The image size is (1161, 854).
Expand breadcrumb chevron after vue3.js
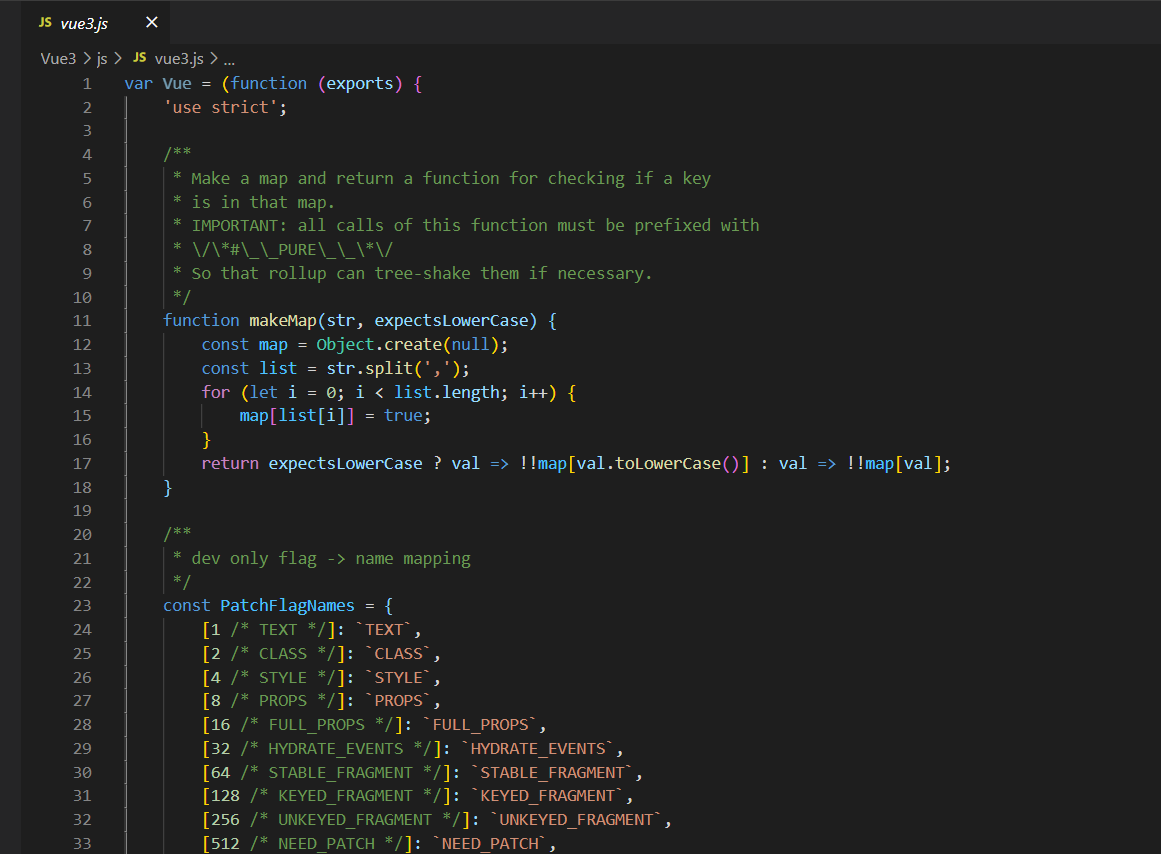coord(214,59)
